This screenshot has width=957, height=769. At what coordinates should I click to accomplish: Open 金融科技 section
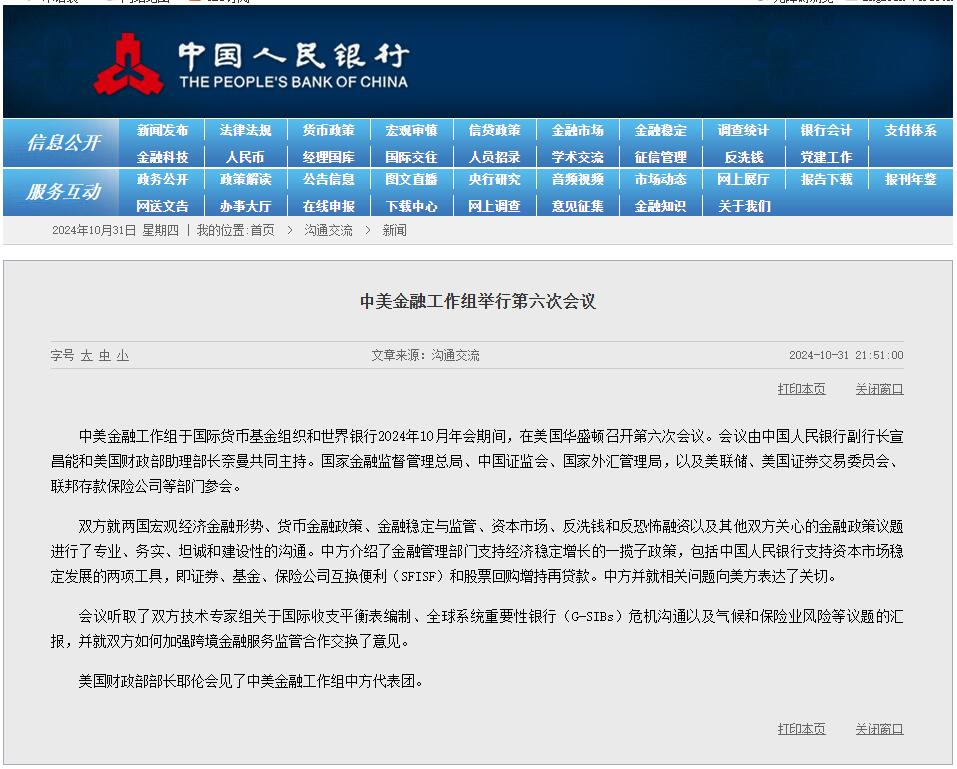(x=162, y=157)
